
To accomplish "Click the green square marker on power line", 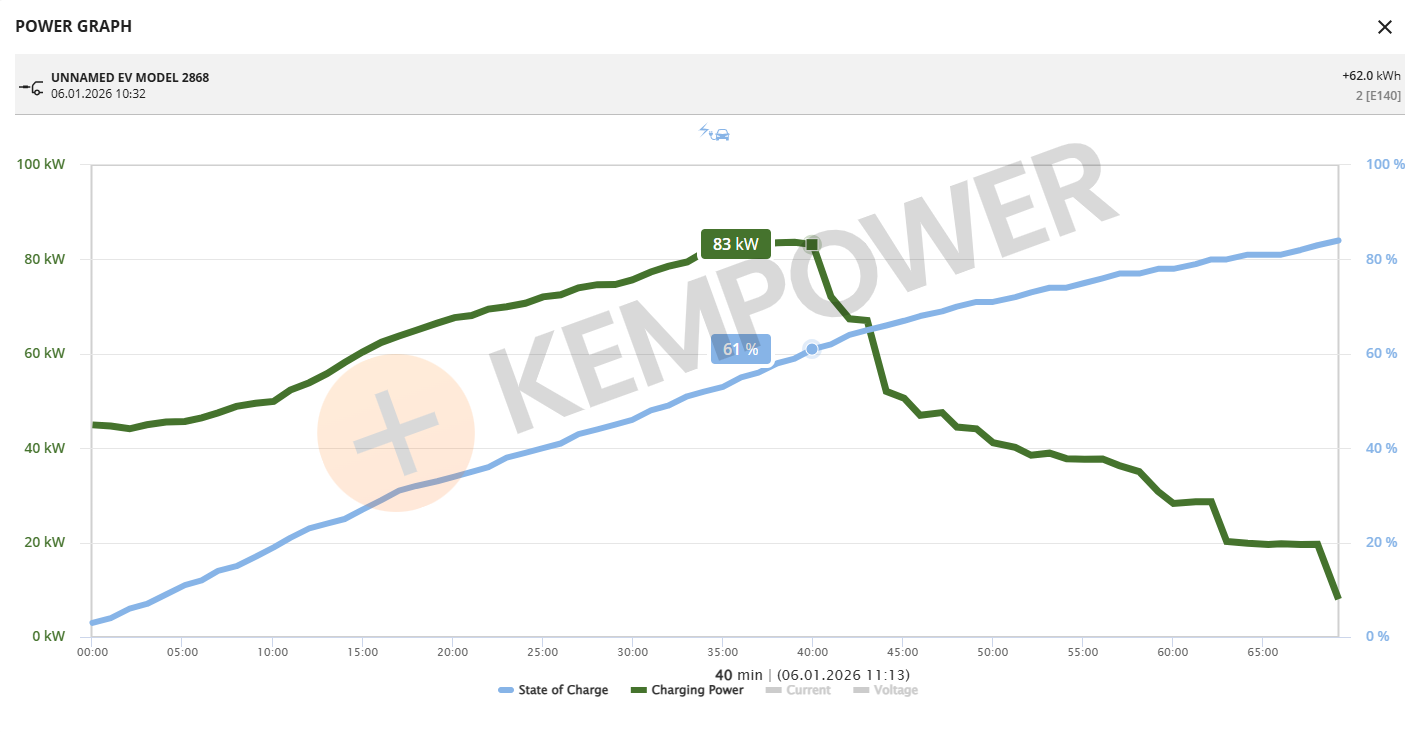I will pos(812,244).
